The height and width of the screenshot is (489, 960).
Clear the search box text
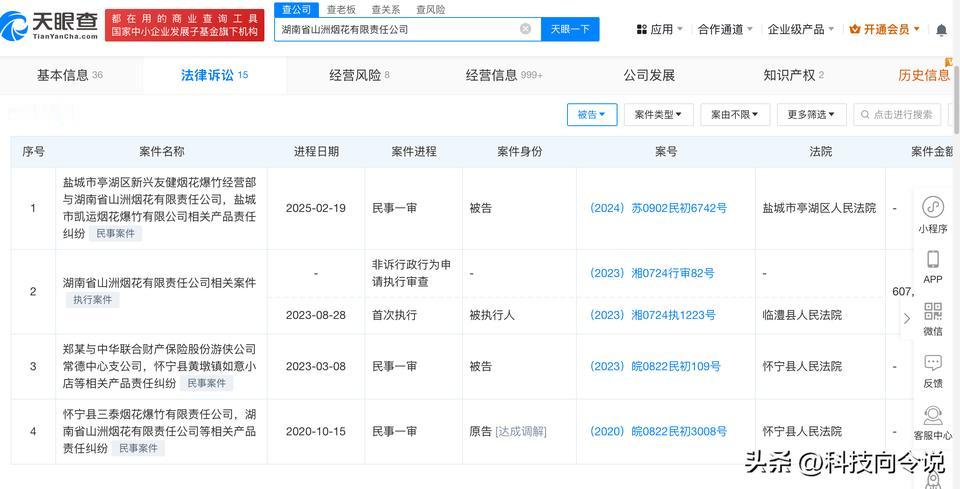tap(525, 29)
